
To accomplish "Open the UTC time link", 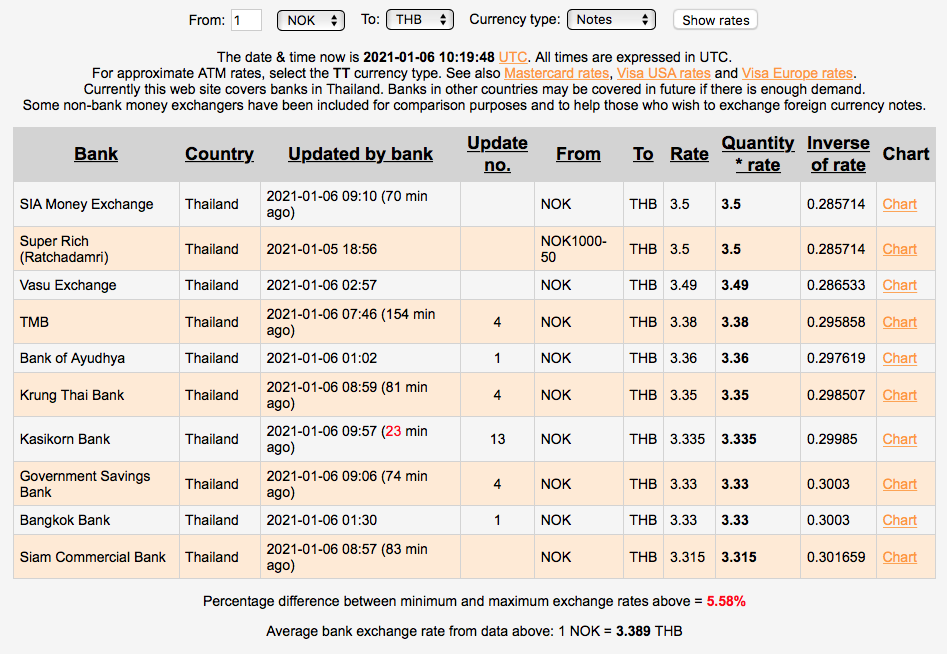I will [513, 57].
